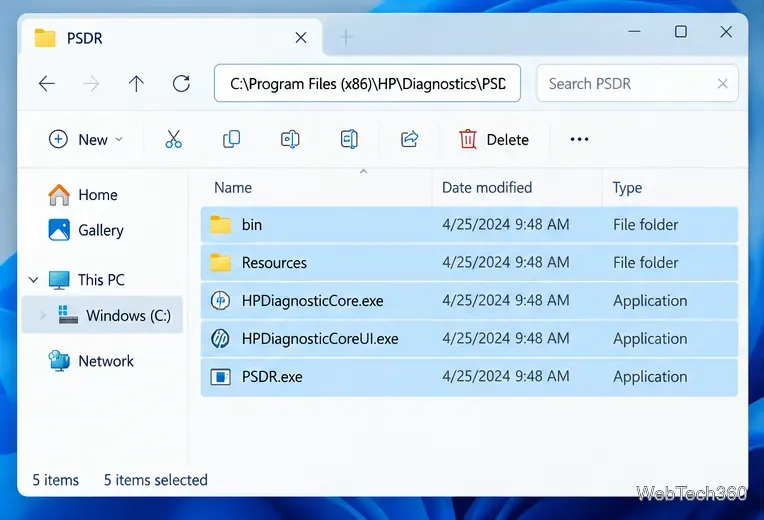This screenshot has height=520, width=764.
Task: Go up one folder level
Action: click(136, 84)
